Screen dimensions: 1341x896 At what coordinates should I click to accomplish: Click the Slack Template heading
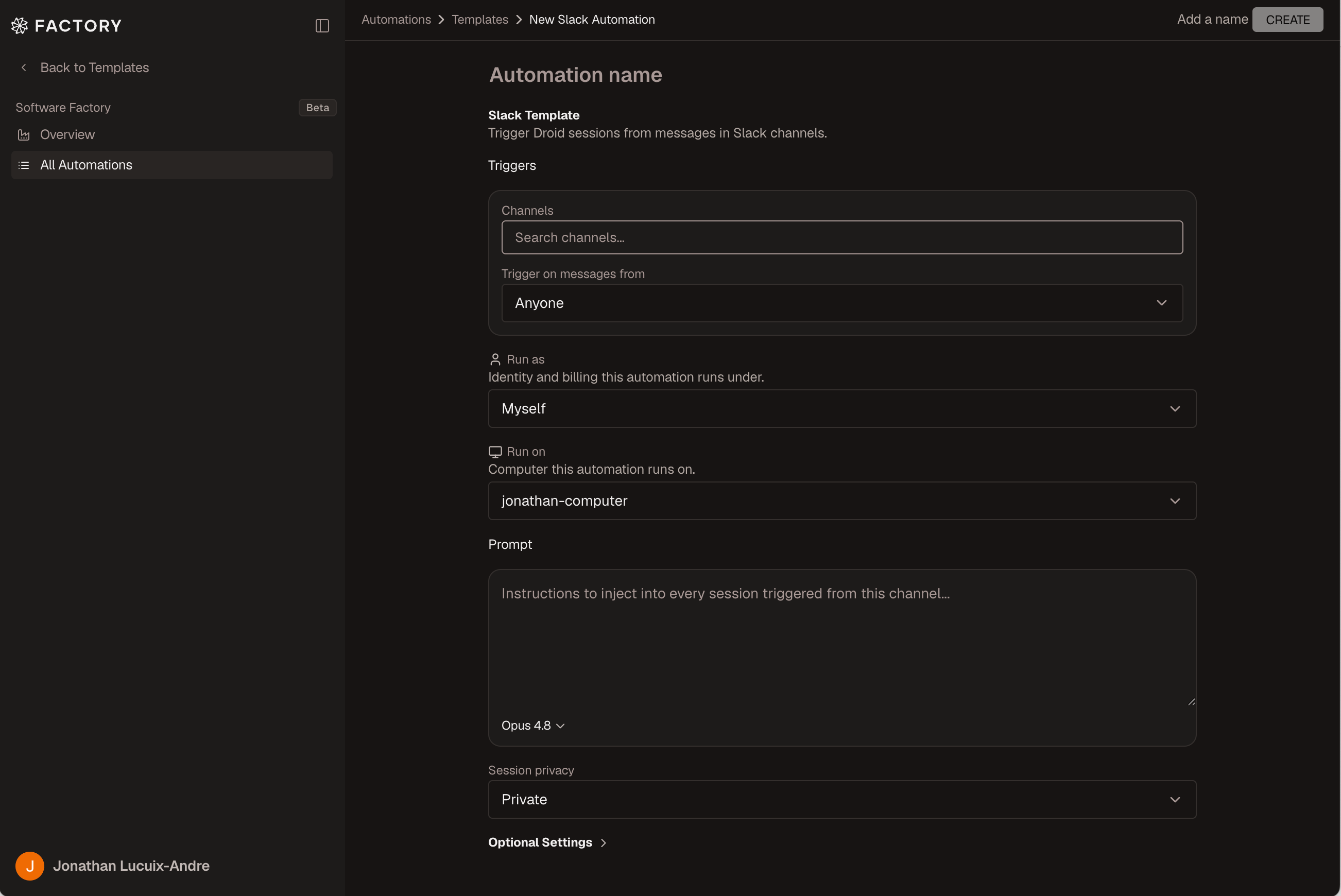click(534, 115)
